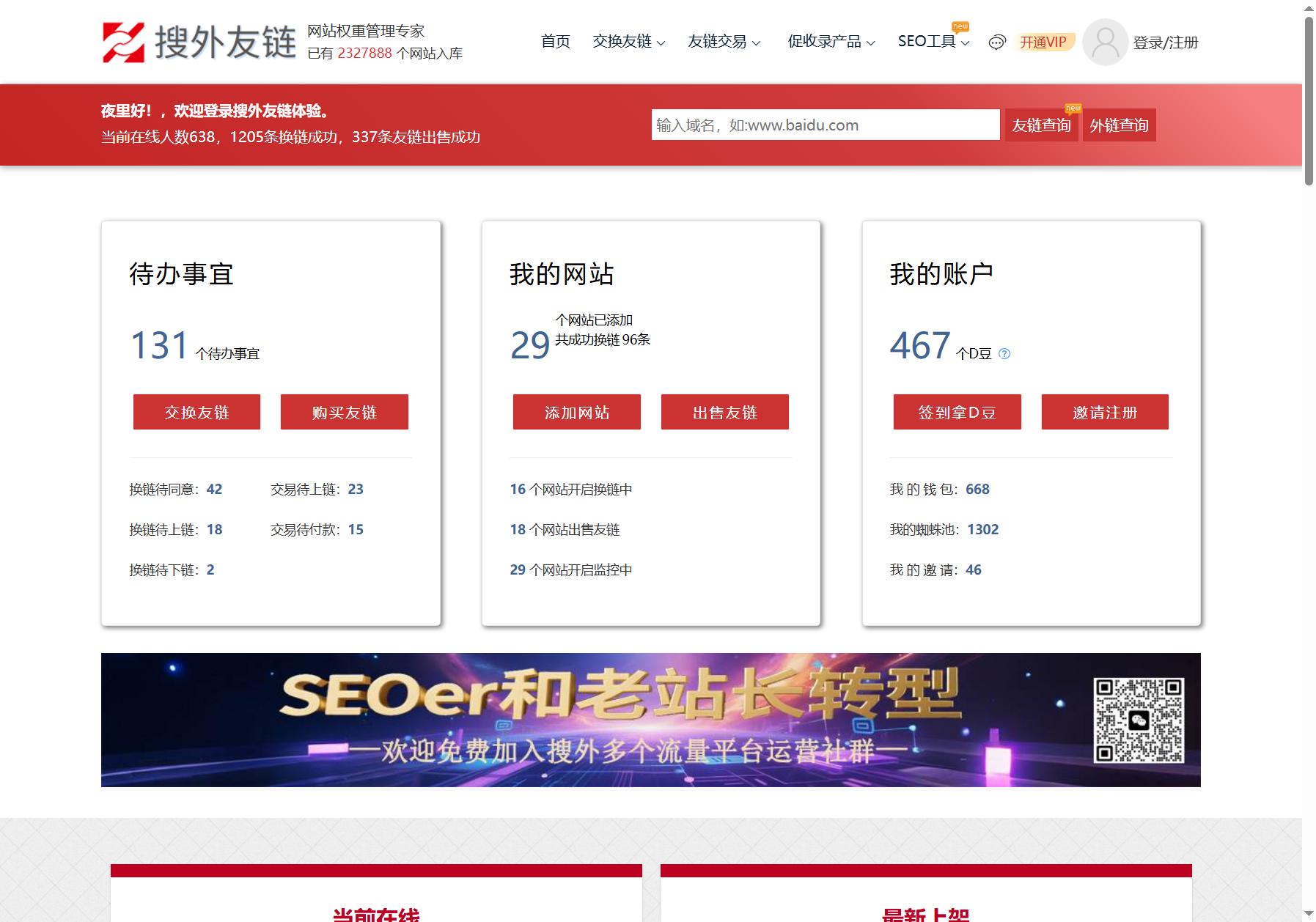Click the D豆 help question mark icon

(x=1004, y=354)
